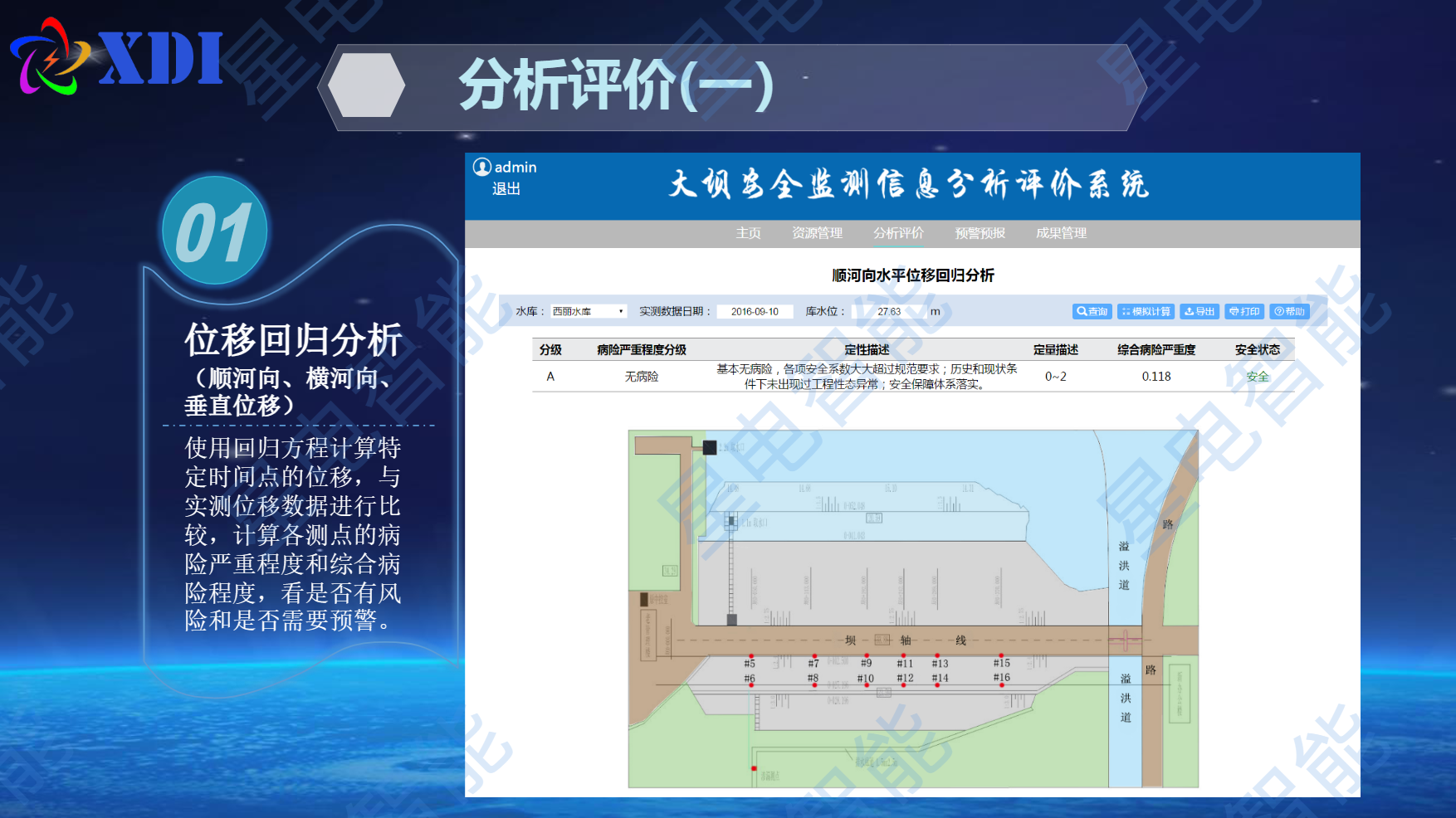Image resolution: width=1456 pixels, height=818 pixels.
Task: Select monitoring point #10 on map
Action: (x=866, y=684)
